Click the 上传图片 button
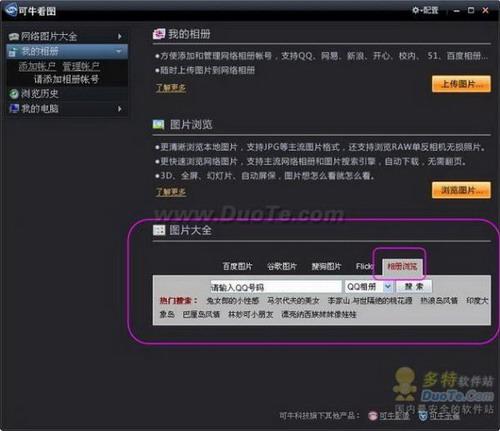500x431 pixels. point(461,84)
